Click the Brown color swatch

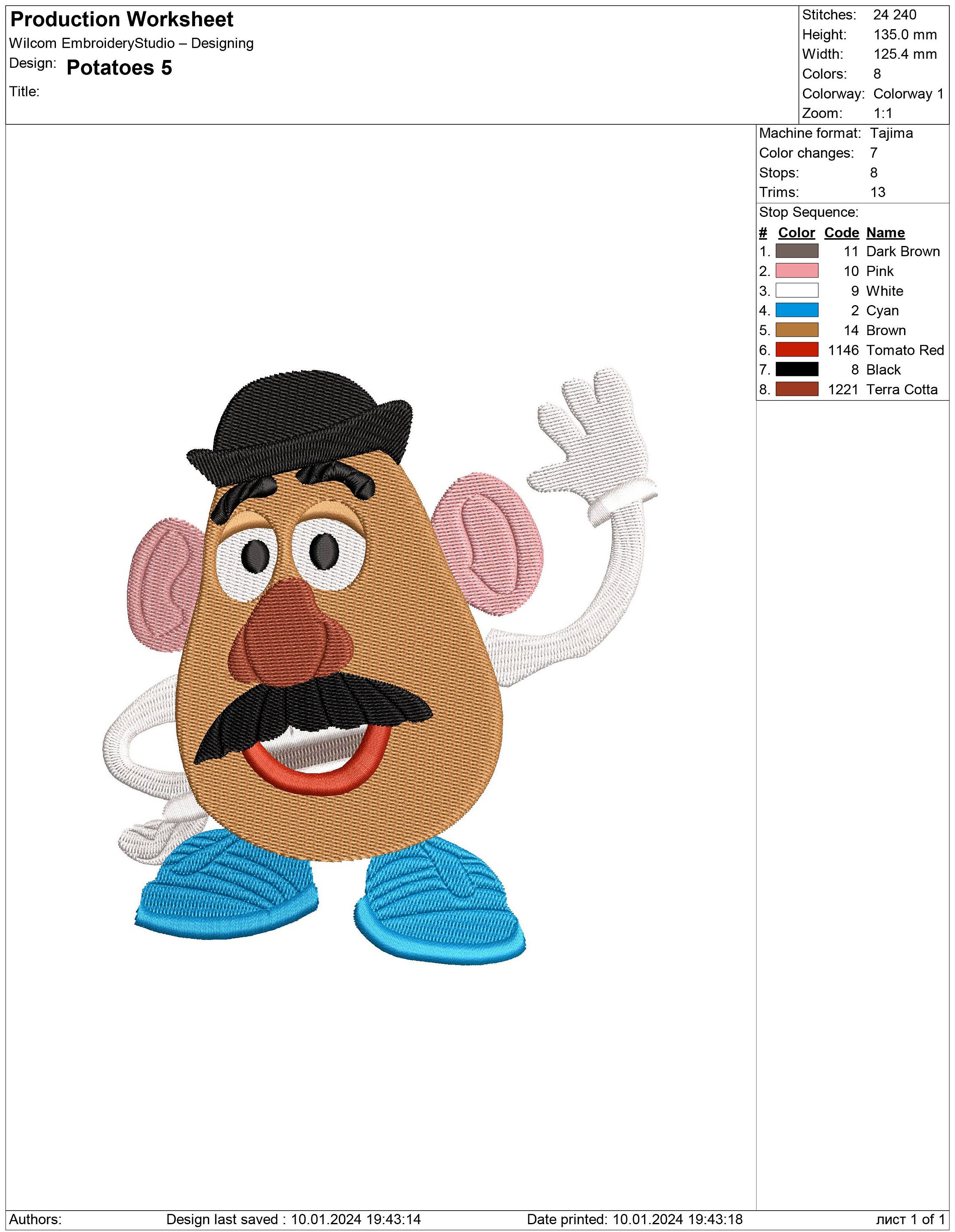tap(796, 330)
